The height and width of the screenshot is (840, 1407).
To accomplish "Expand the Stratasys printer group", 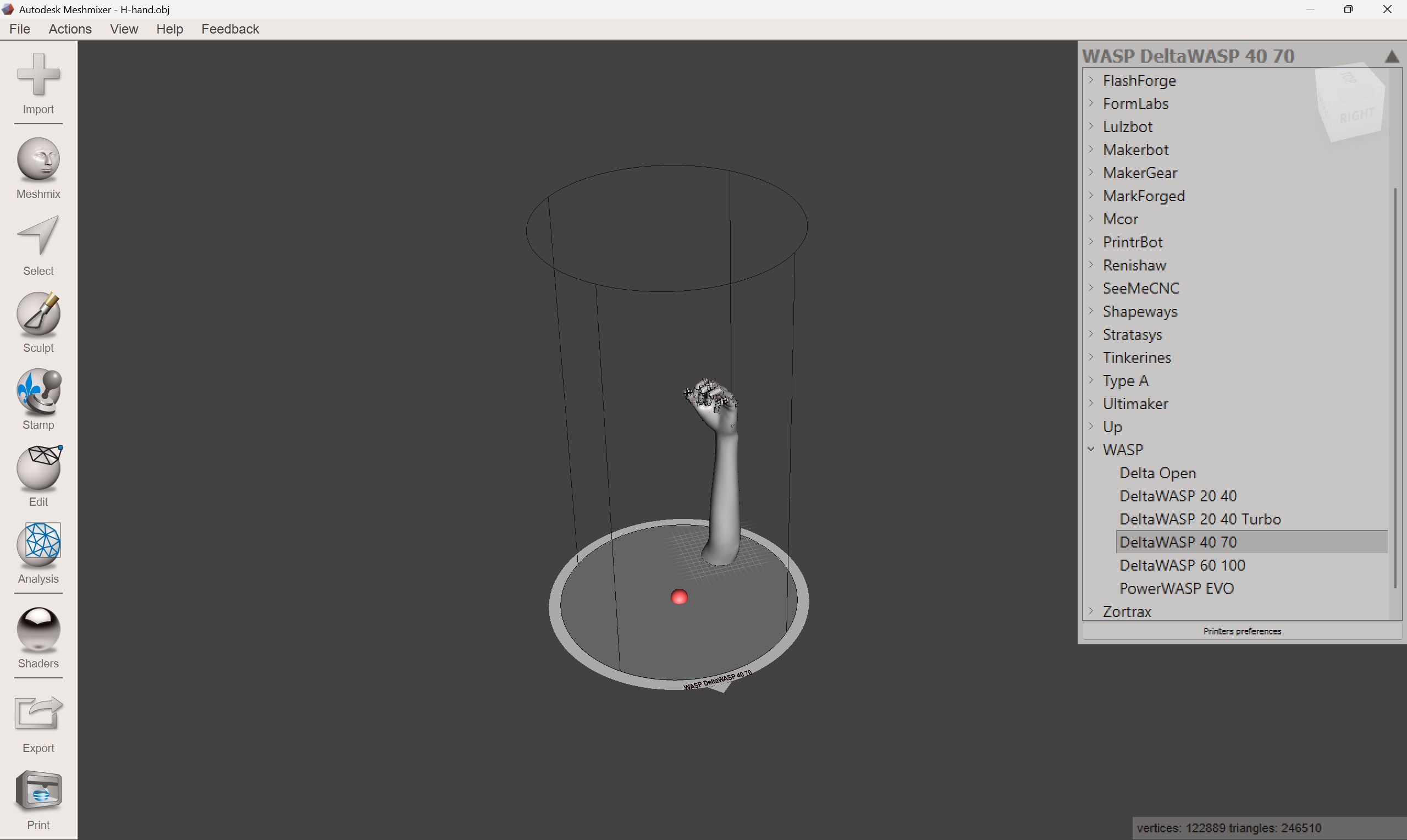I will pyautogui.click(x=1091, y=334).
